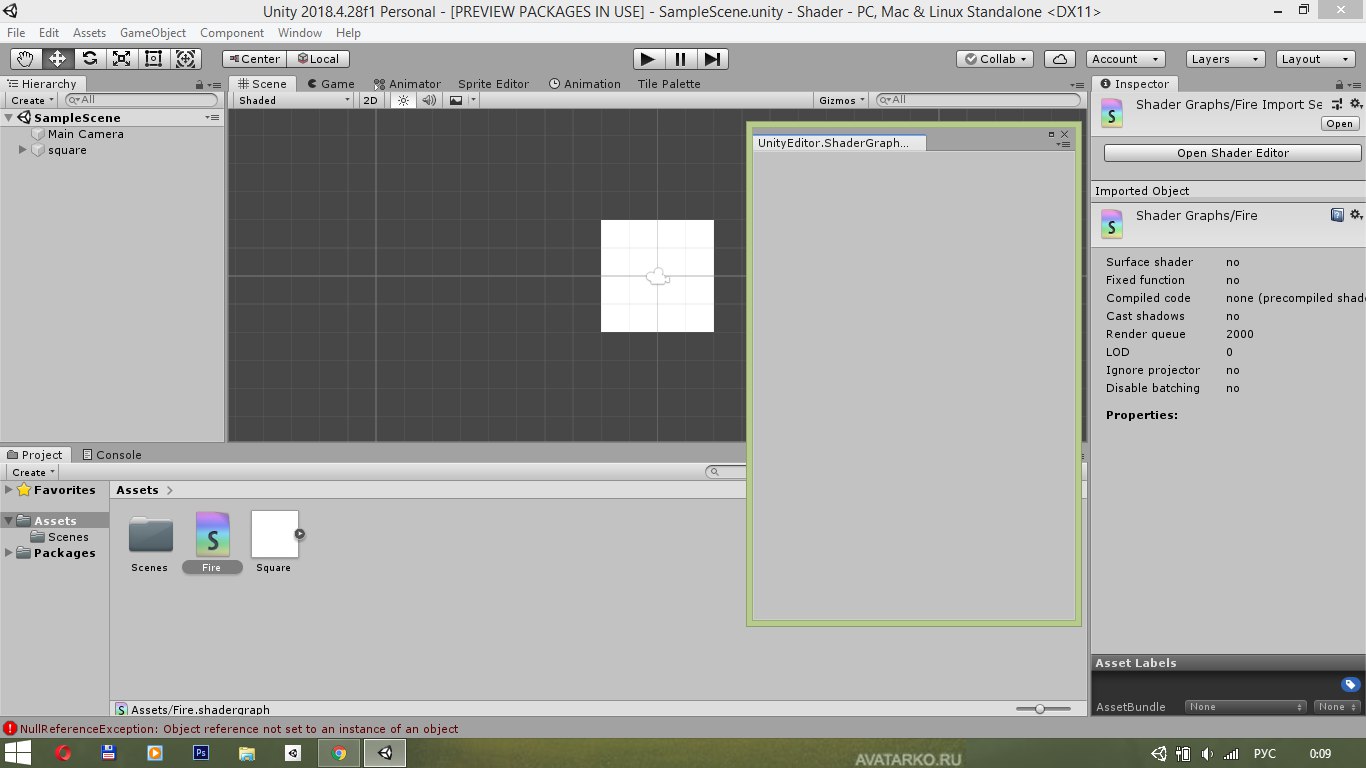Click the UnityEditor.ShaderGraph window tab
This screenshot has width=1366, height=768.
839,143
